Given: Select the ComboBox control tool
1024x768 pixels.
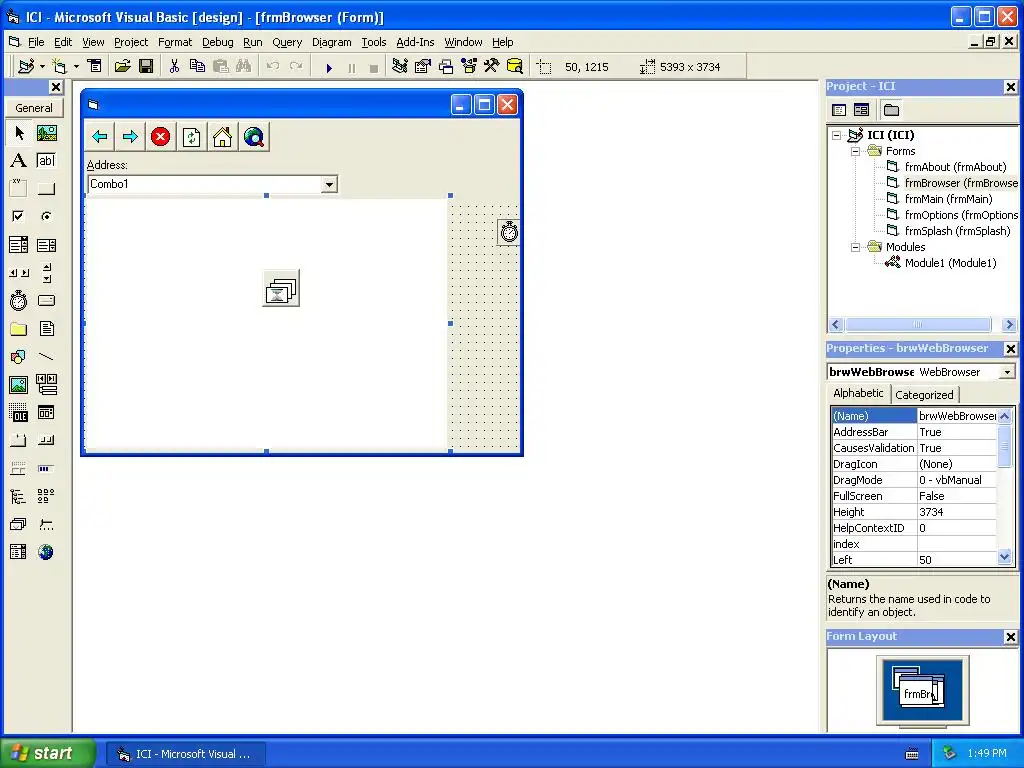Looking at the screenshot, I should pyautogui.click(x=18, y=245).
